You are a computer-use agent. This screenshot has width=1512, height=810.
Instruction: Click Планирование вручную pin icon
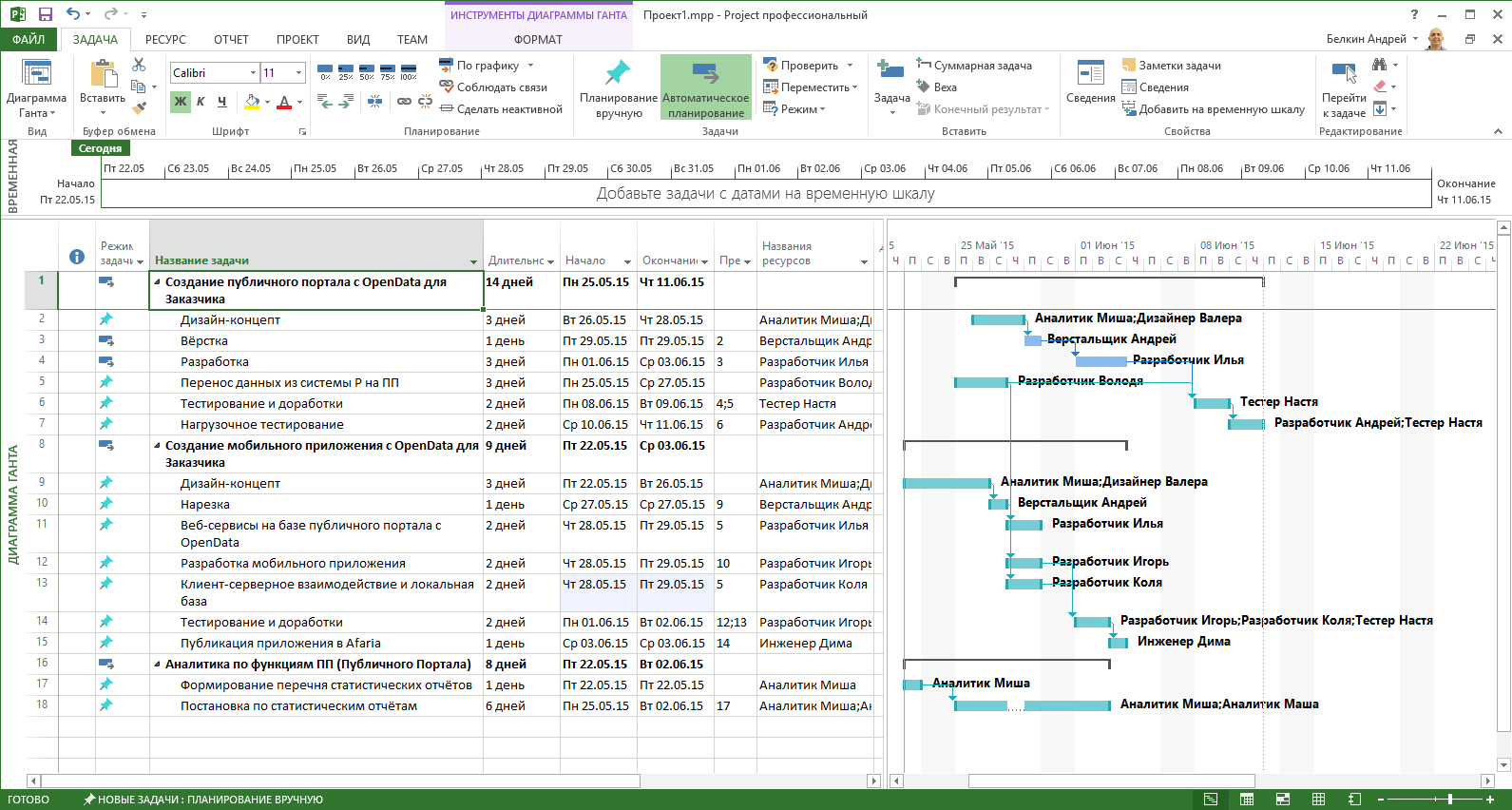(618, 74)
